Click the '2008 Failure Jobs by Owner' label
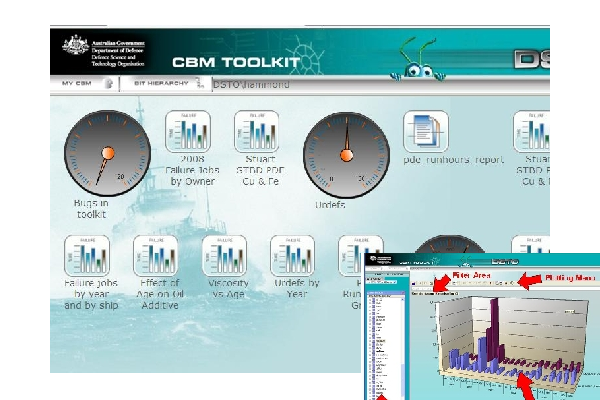The image size is (600, 400). pos(192,170)
